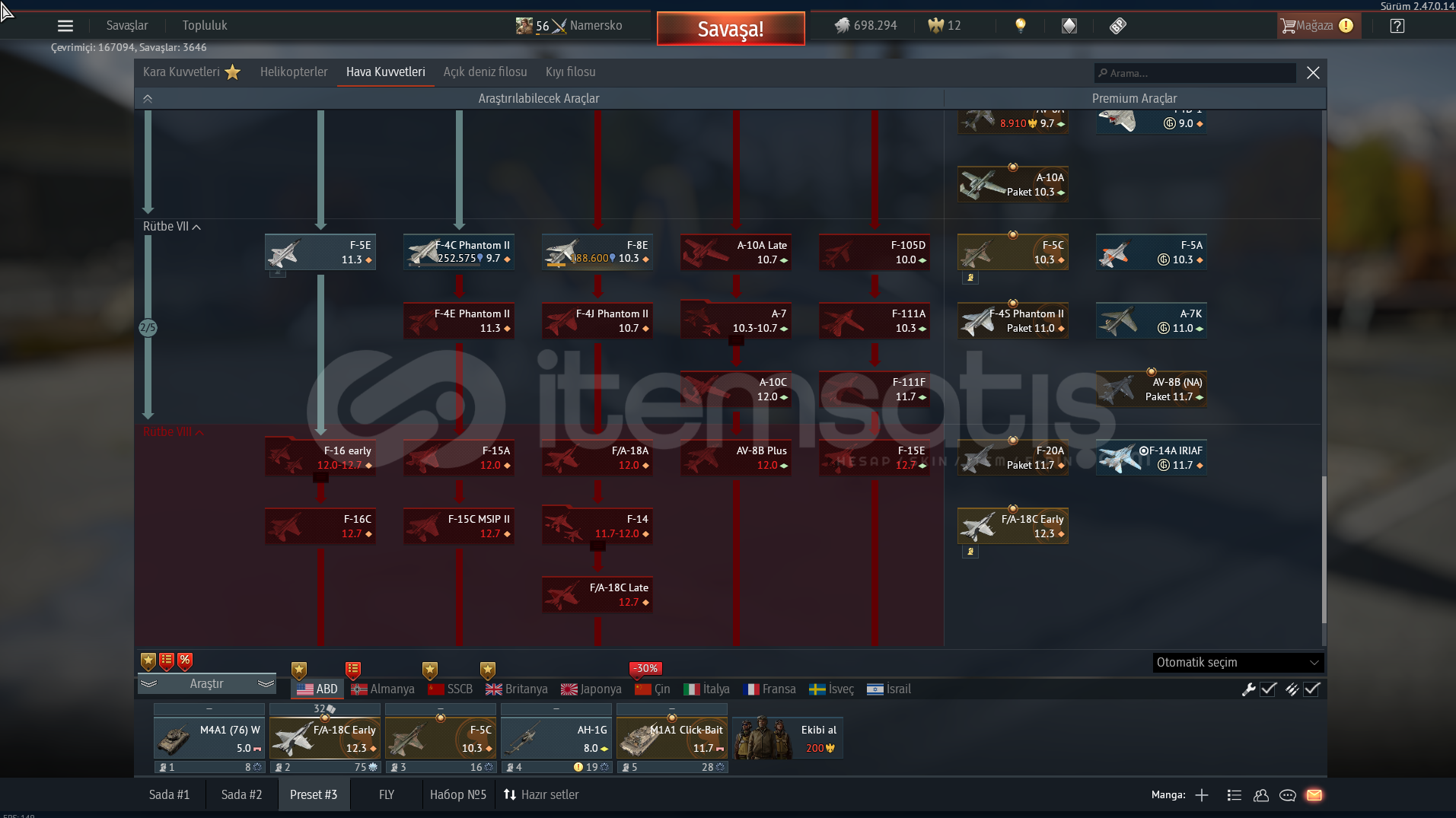Screen dimensions: 1456x818
Task: Select the F-5E aircraft
Action: coord(320,252)
